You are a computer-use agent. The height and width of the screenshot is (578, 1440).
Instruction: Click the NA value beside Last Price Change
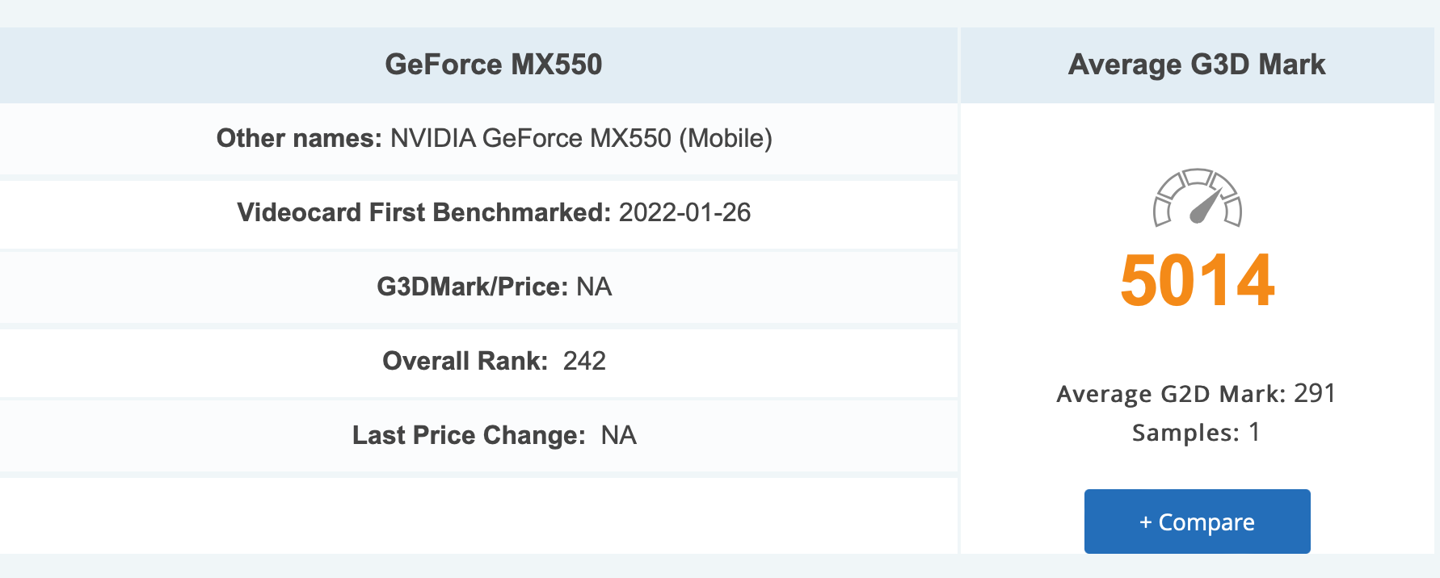tap(619, 435)
